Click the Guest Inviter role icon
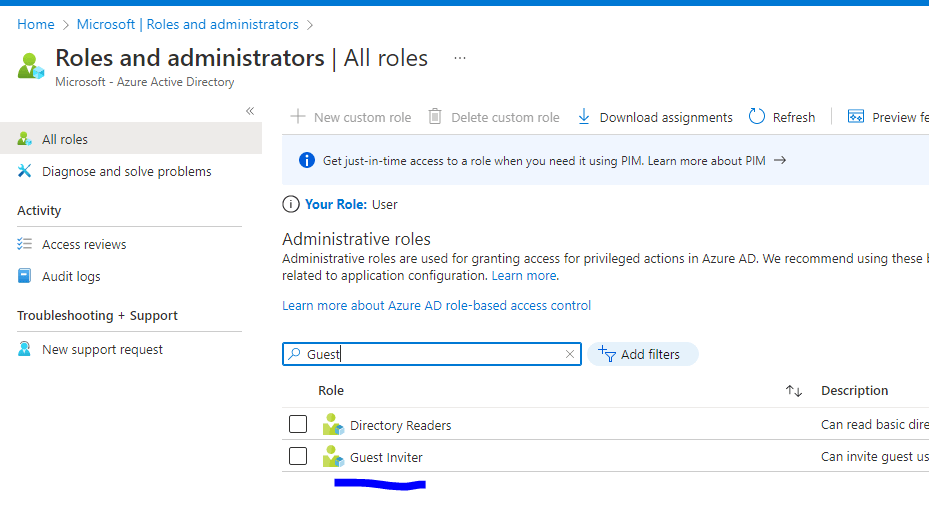Viewport: 929px width, 518px height. pos(333,456)
